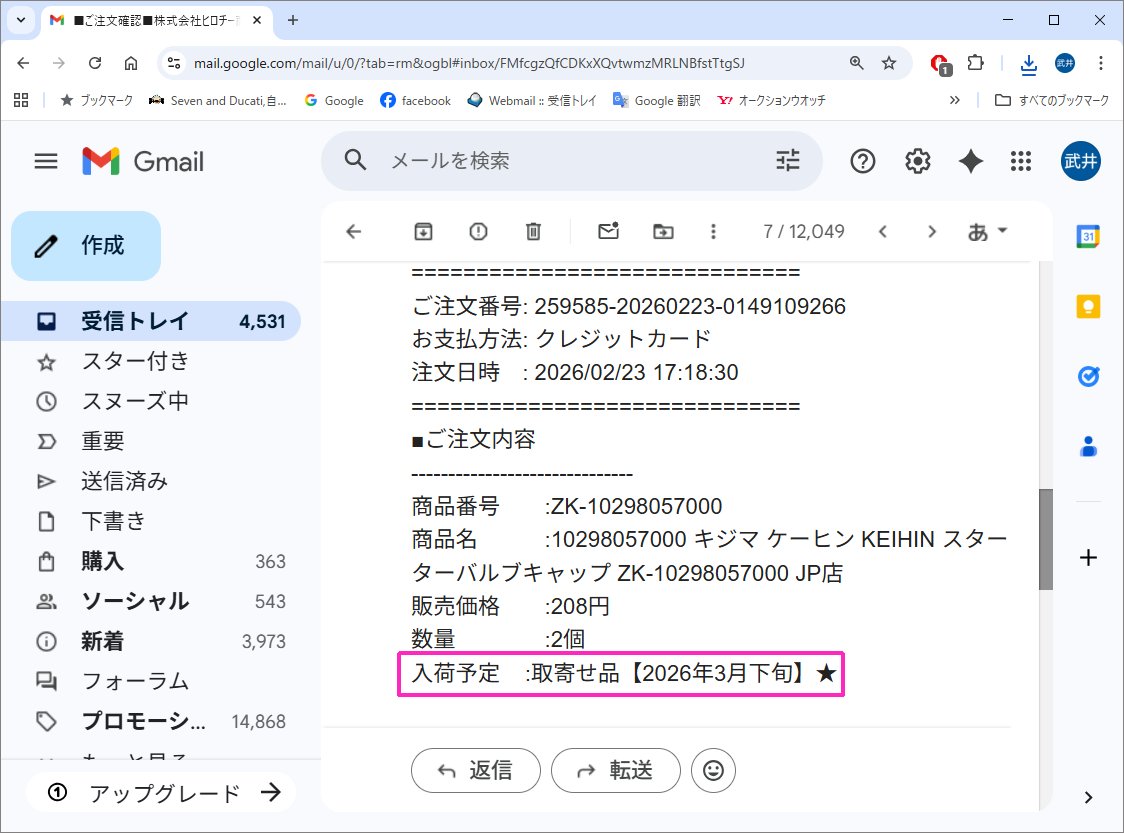The height and width of the screenshot is (833, 1124).
Task: Open more email actions menu
Action: (713, 232)
